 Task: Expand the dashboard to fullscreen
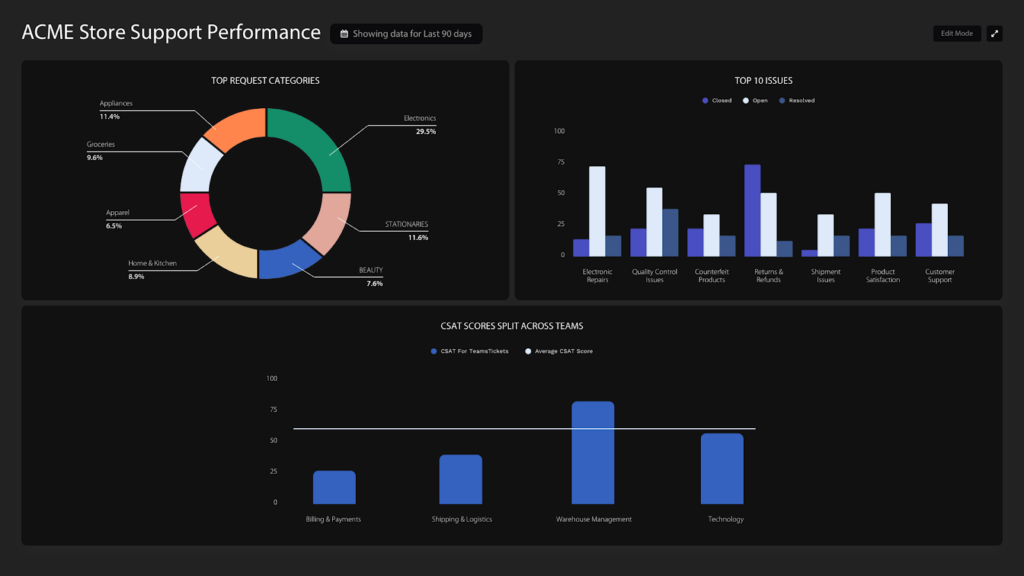(994, 33)
